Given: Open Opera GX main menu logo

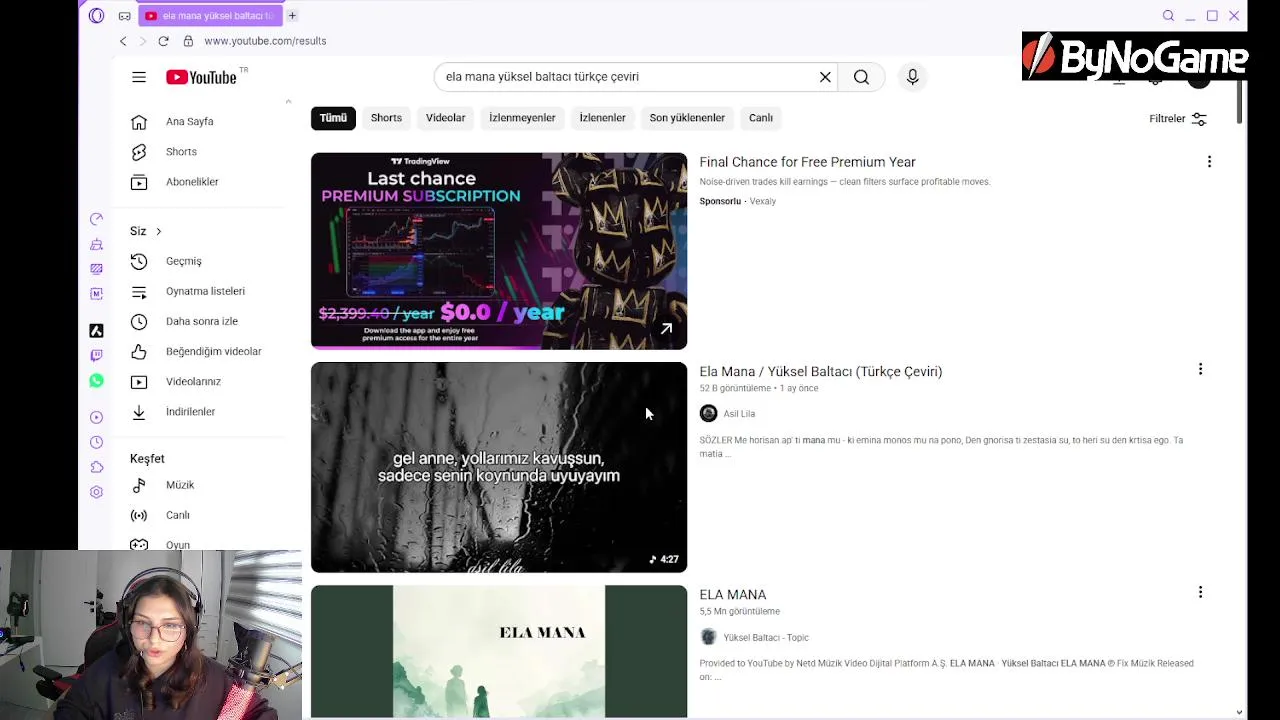Looking at the screenshot, I should point(96,15).
